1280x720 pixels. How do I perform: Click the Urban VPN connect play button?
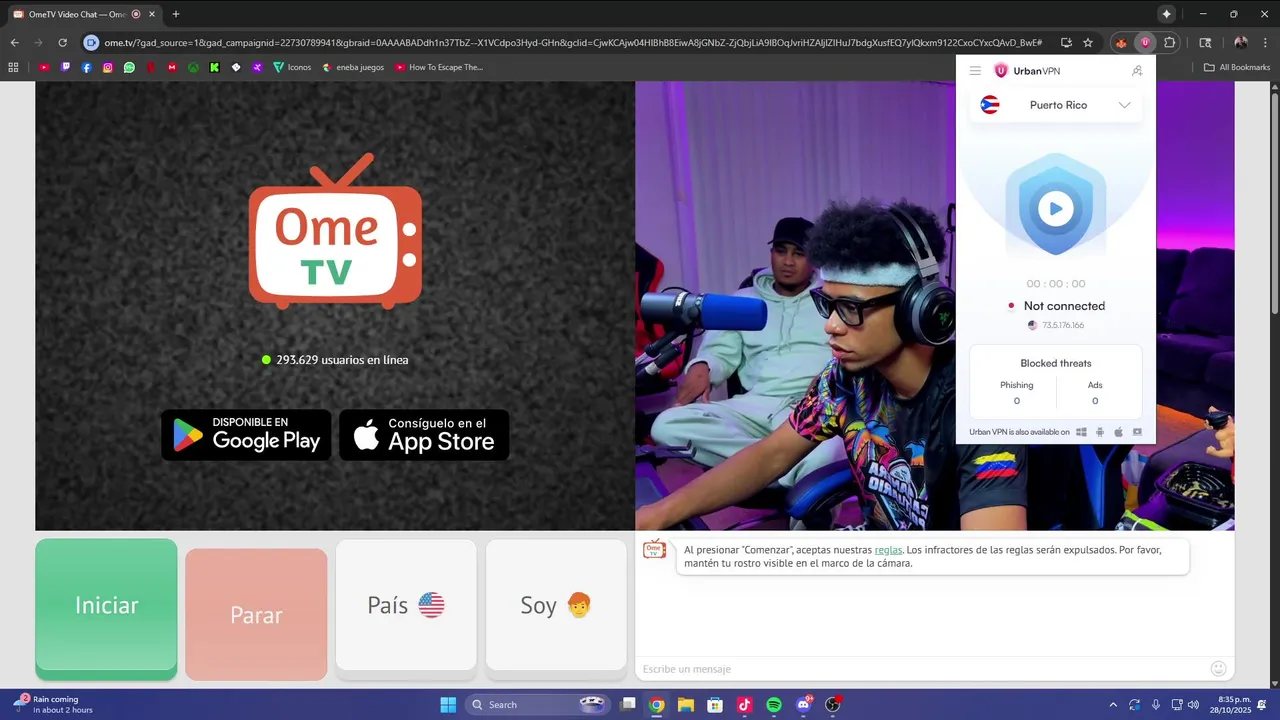[x=1056, y=208]
